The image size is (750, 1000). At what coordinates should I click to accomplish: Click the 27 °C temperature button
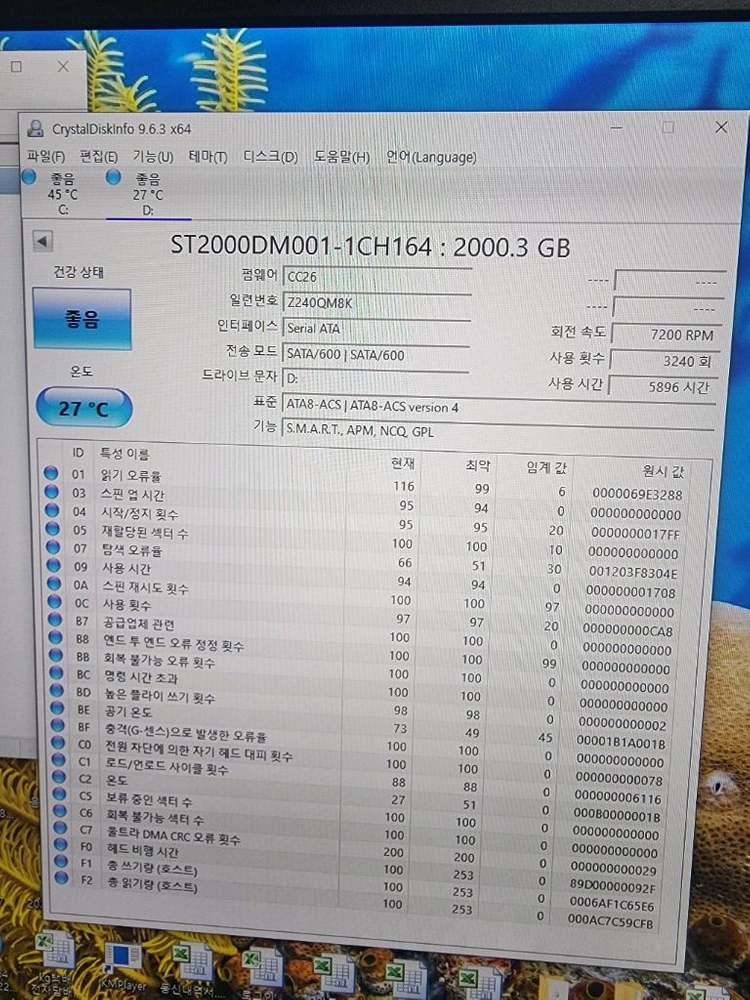(84, 408)
